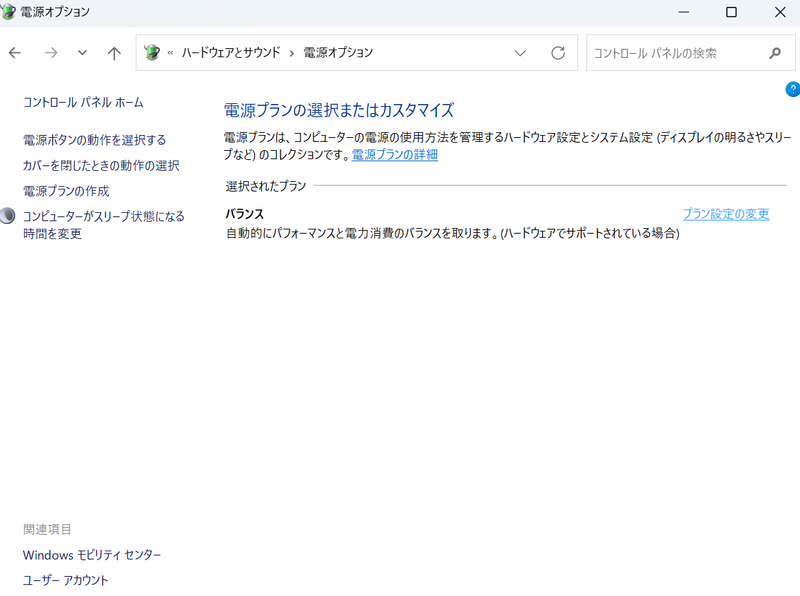Open recent locations chevron next to forward arrow

[x=80, y=53]
